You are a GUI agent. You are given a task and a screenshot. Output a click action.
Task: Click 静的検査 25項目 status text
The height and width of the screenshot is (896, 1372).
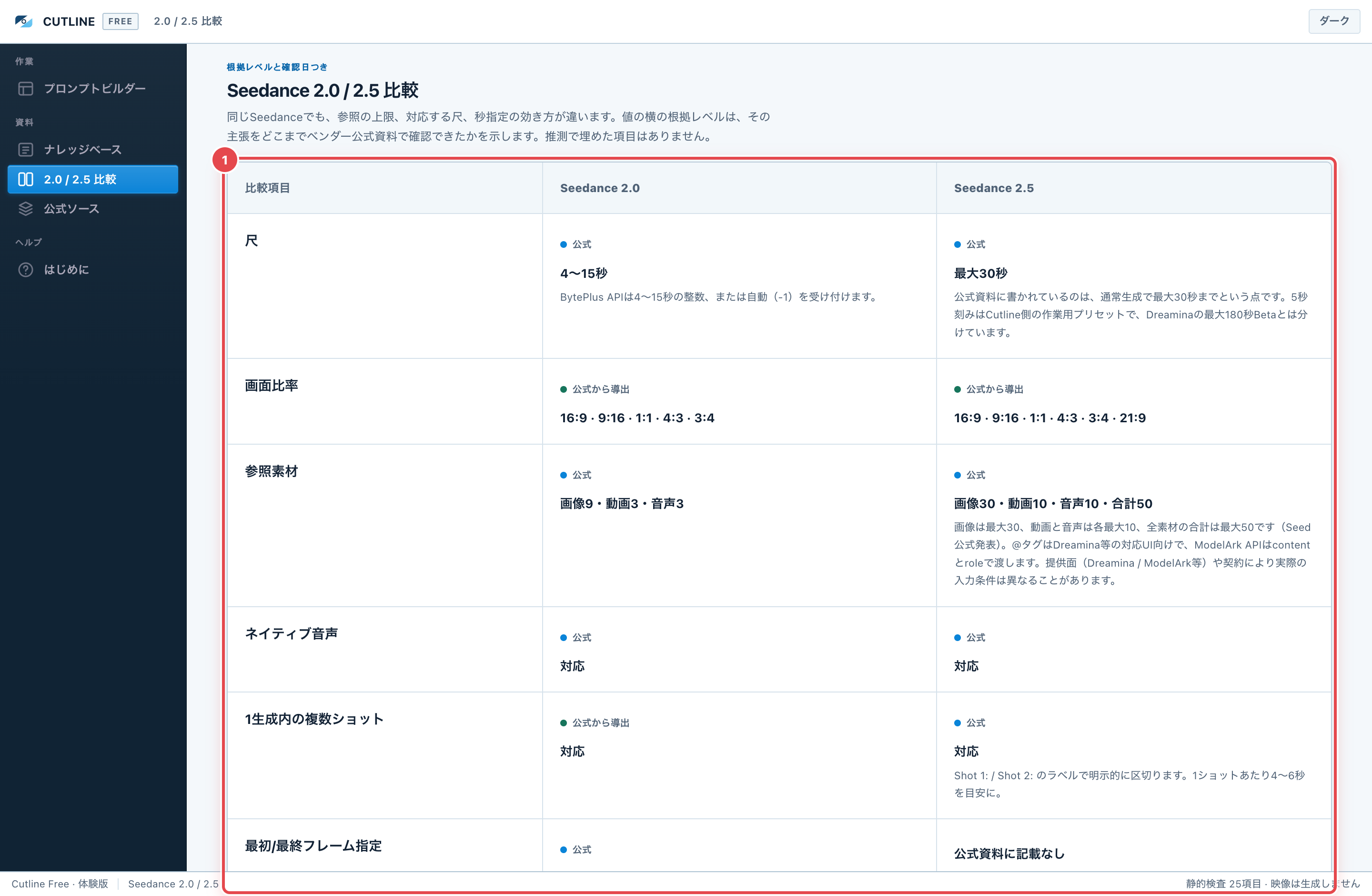(x=1223, y=883)
